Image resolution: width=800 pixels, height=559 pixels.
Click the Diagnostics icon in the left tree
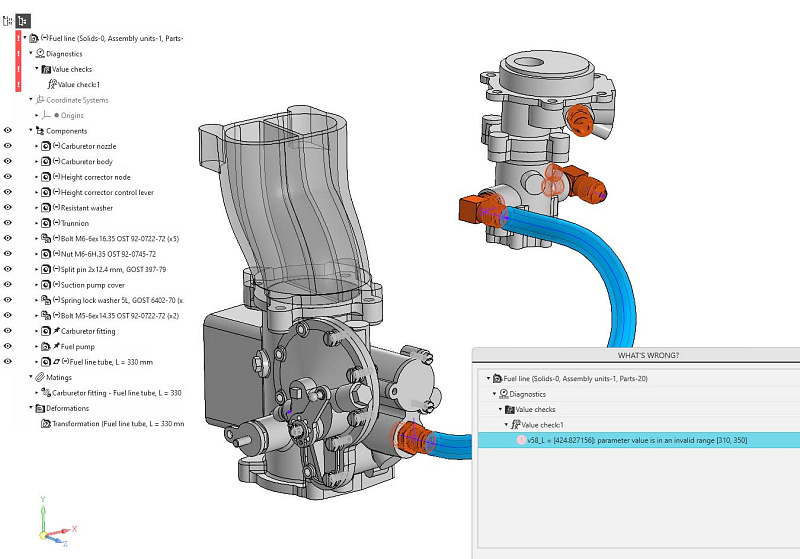coord(40,54)
